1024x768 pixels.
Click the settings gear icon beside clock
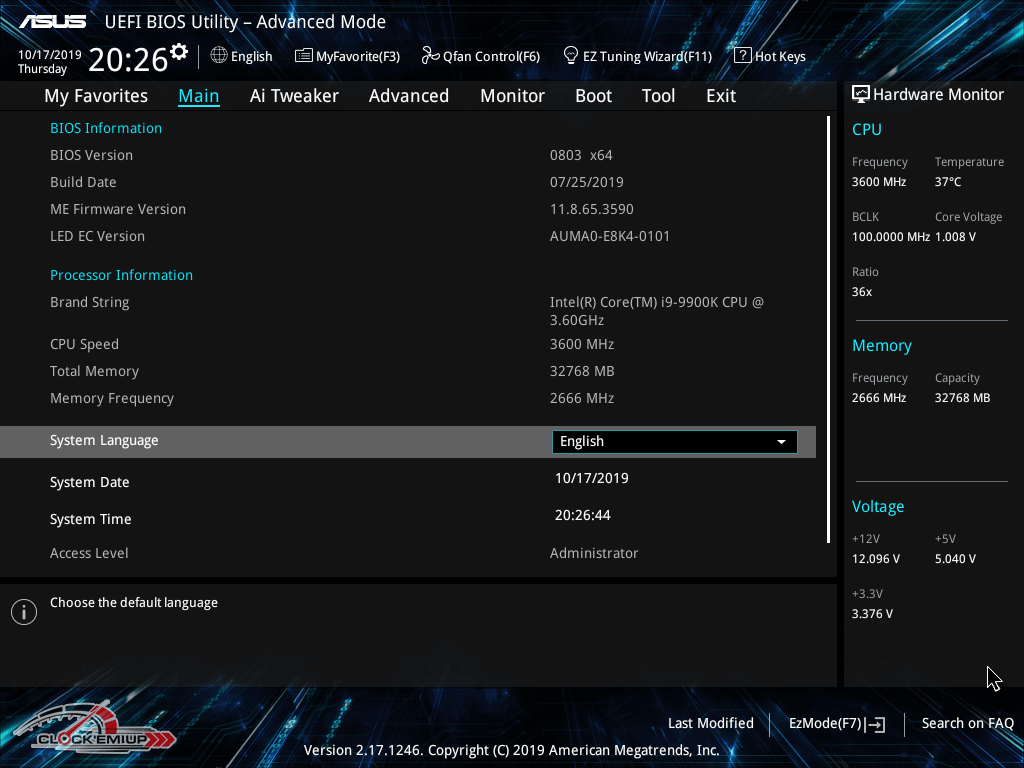[179, 51]
